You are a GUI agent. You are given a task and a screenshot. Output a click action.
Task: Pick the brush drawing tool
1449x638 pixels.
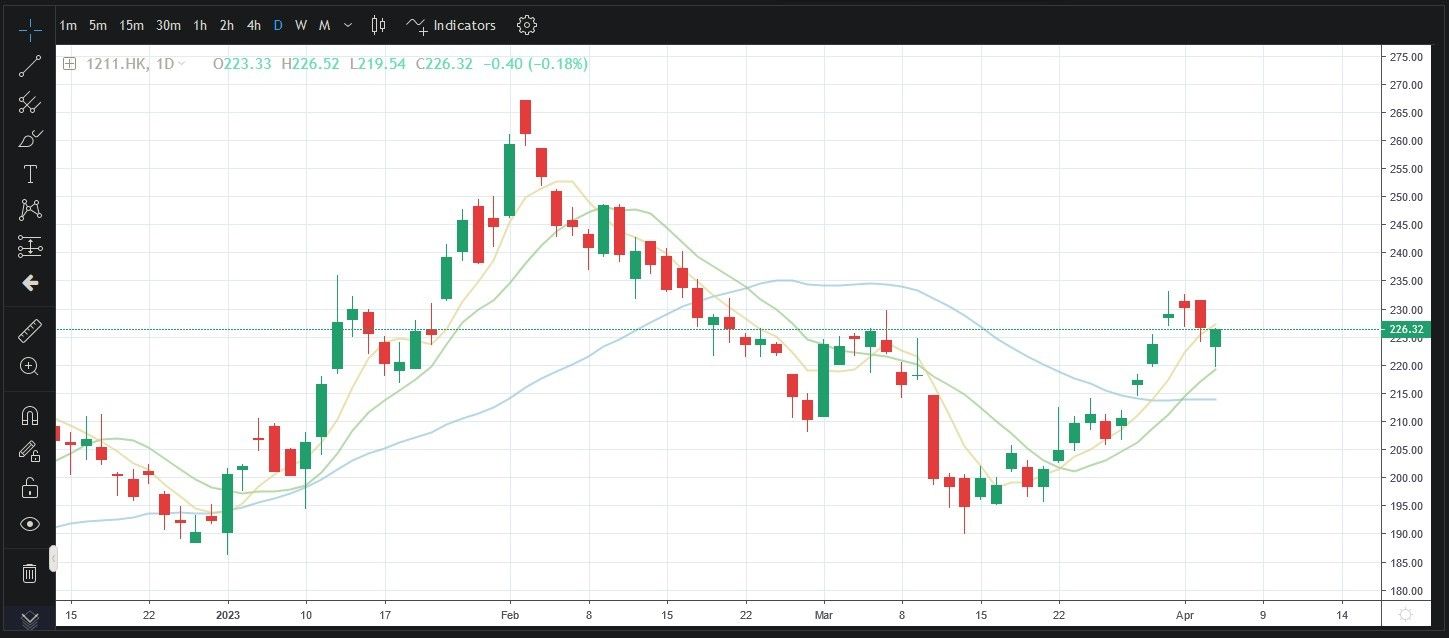[30, 138]
